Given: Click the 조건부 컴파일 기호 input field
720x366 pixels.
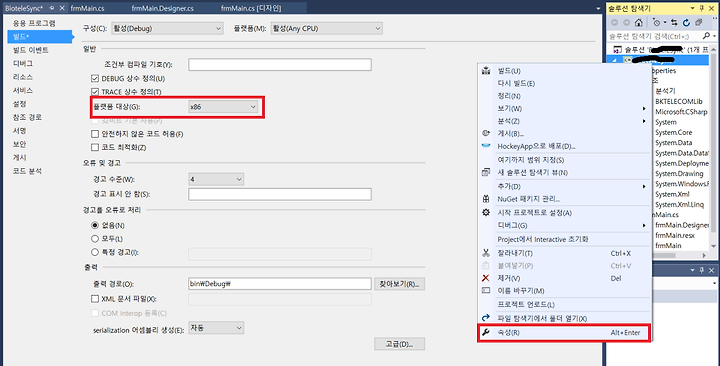Looking at the screenshot, I should point(280,64).
